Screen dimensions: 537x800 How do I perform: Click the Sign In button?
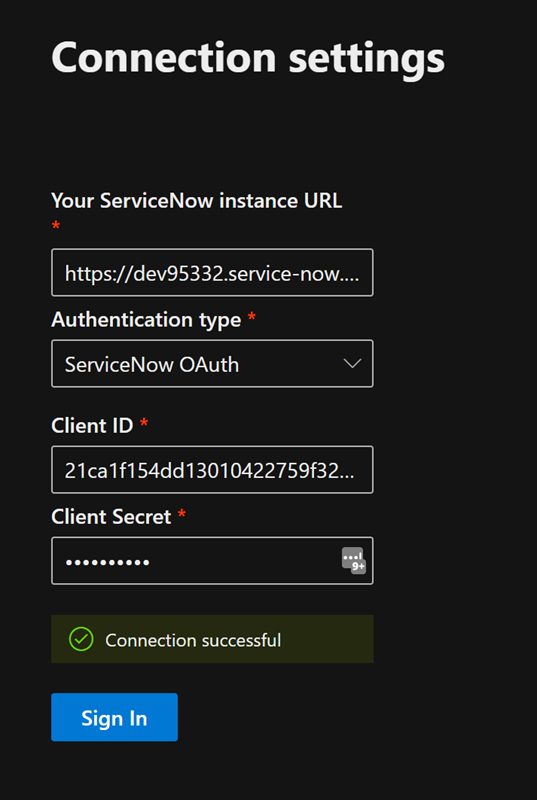pyautogui.click(x=114, y=717)
